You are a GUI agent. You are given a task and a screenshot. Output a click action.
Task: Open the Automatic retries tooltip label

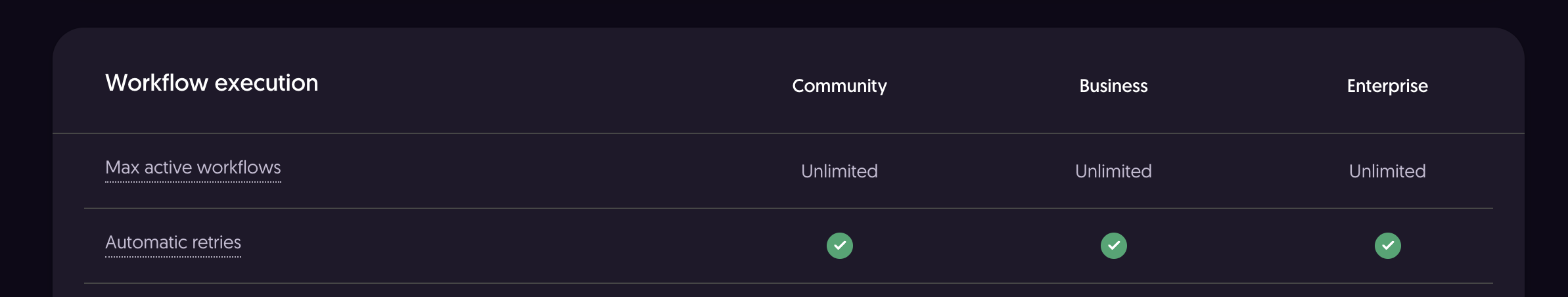coord(173,243)
